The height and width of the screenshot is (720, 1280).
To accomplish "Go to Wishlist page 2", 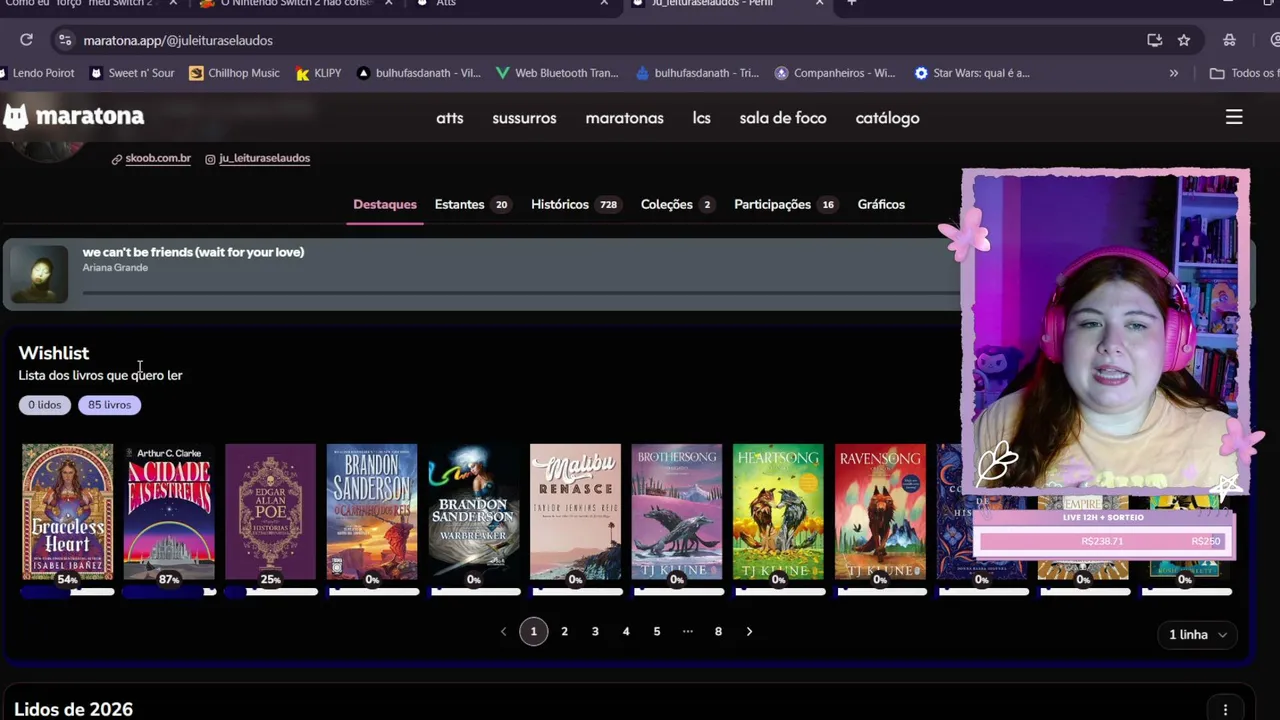I will [x=564, y=632].
